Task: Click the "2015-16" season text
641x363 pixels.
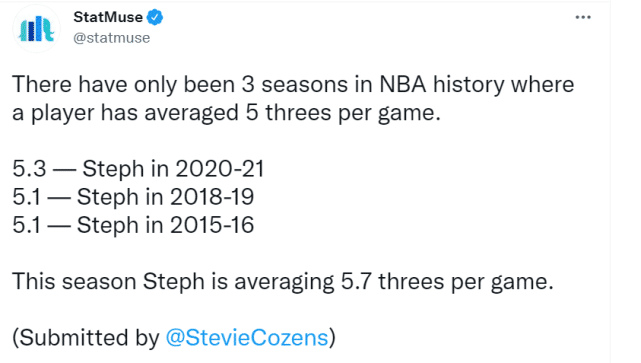Action: (x=212, y=225)
